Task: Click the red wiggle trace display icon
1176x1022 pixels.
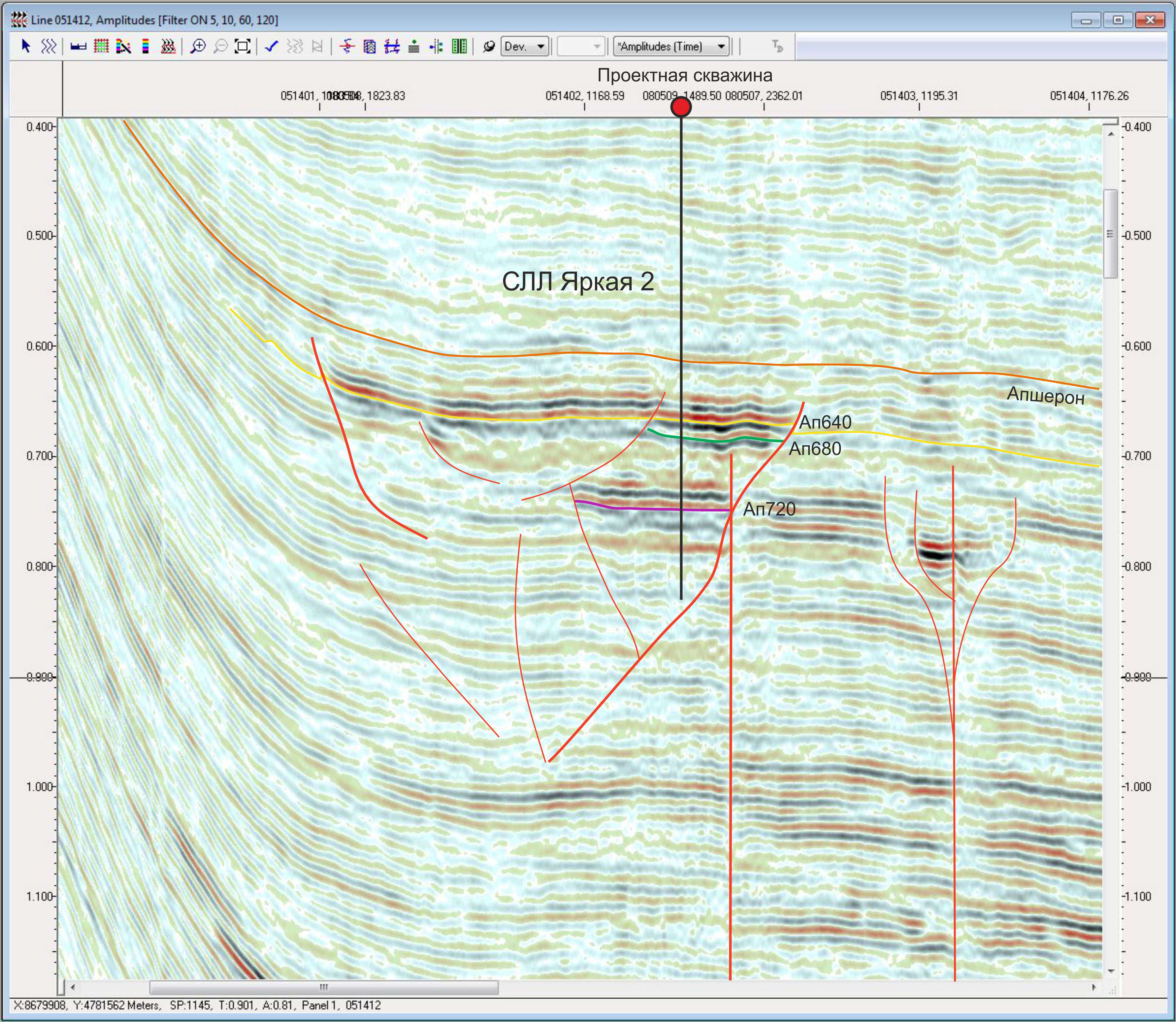Action: click(x=168, y=46)
